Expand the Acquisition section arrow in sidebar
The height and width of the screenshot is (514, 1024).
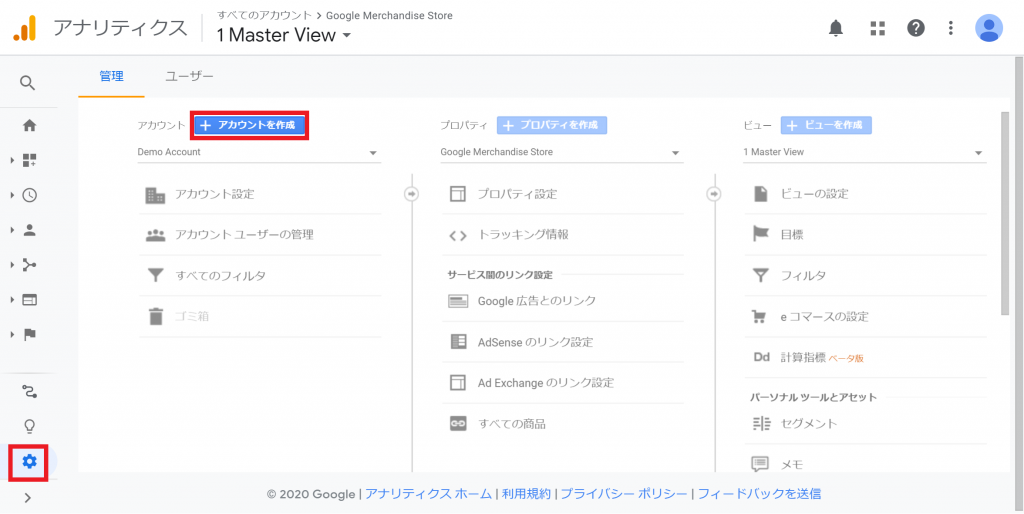12,265
